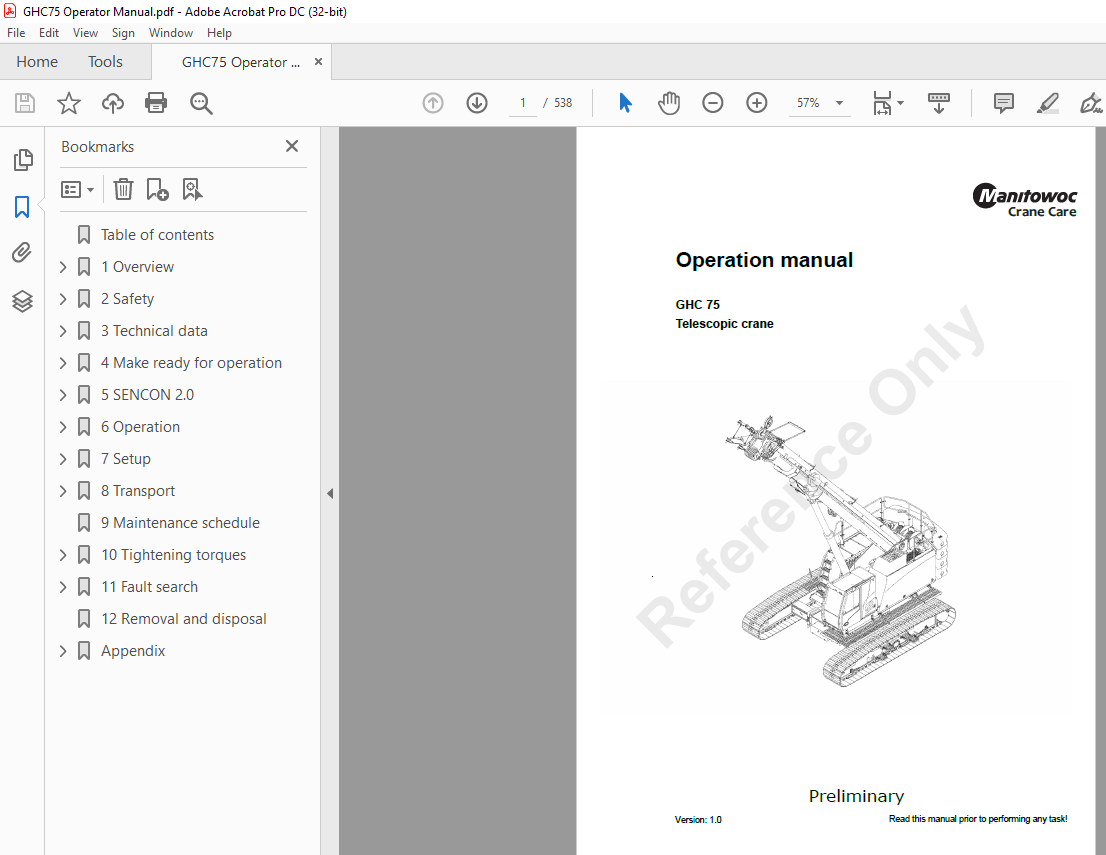Screen dimensions: 1106x855
Task: Expand the 8 Transport bookmark
Action: point(63,491)
